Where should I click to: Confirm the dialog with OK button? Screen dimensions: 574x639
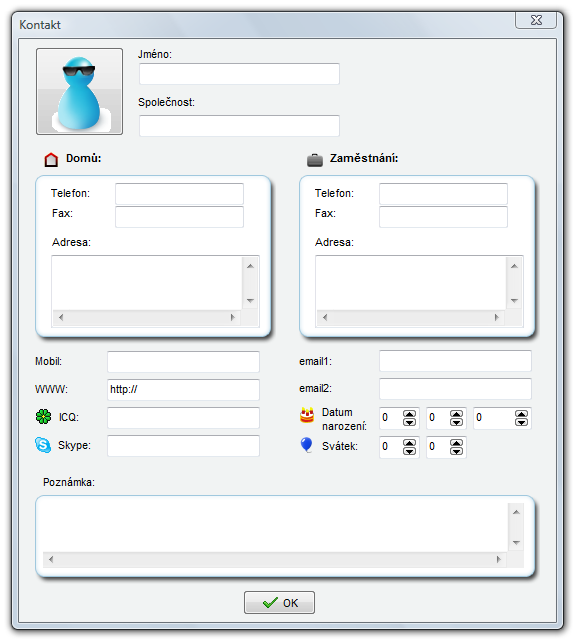pyautogui.click(x=279, y=602)
